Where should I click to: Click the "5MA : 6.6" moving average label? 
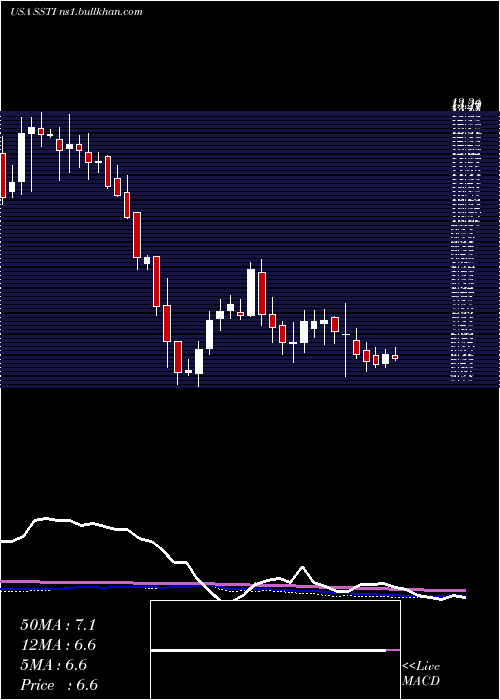point(53,665)
